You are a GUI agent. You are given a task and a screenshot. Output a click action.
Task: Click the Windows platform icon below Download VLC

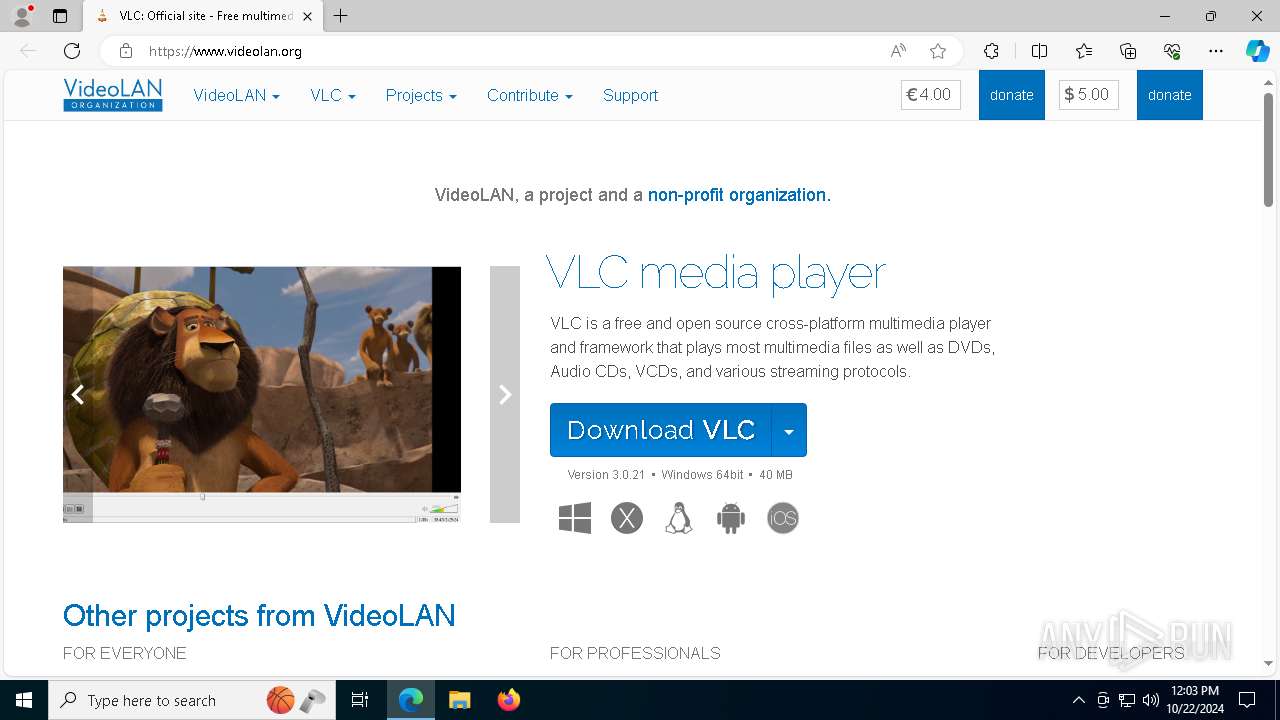(x=575, y=518)
